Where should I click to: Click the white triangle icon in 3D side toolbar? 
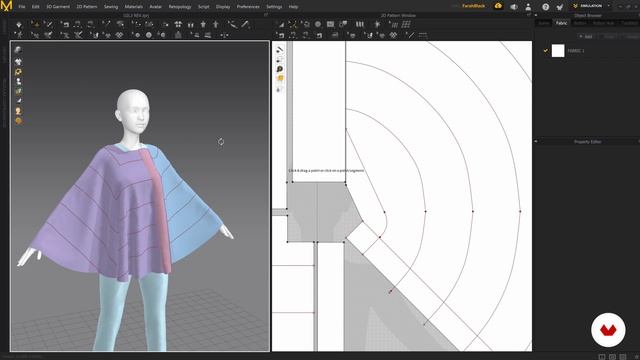18,100
